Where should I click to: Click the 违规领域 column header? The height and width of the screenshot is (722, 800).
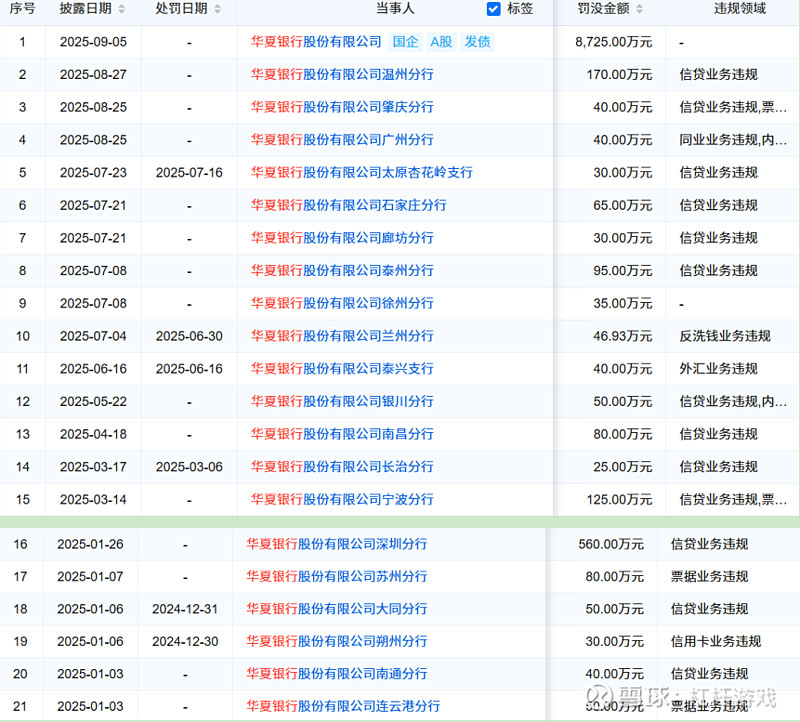click(x=739, y=9)
